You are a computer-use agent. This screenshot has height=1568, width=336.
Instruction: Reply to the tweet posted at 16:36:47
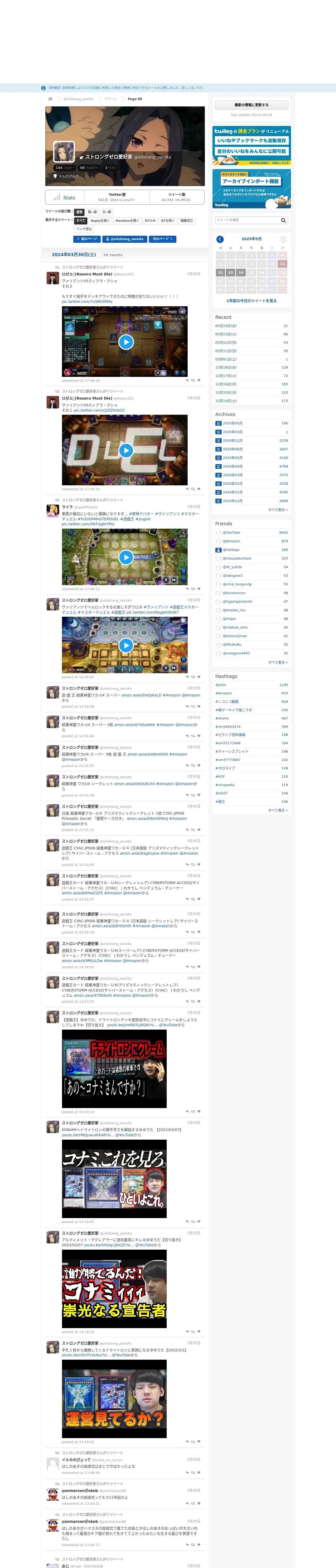(187, 677)
